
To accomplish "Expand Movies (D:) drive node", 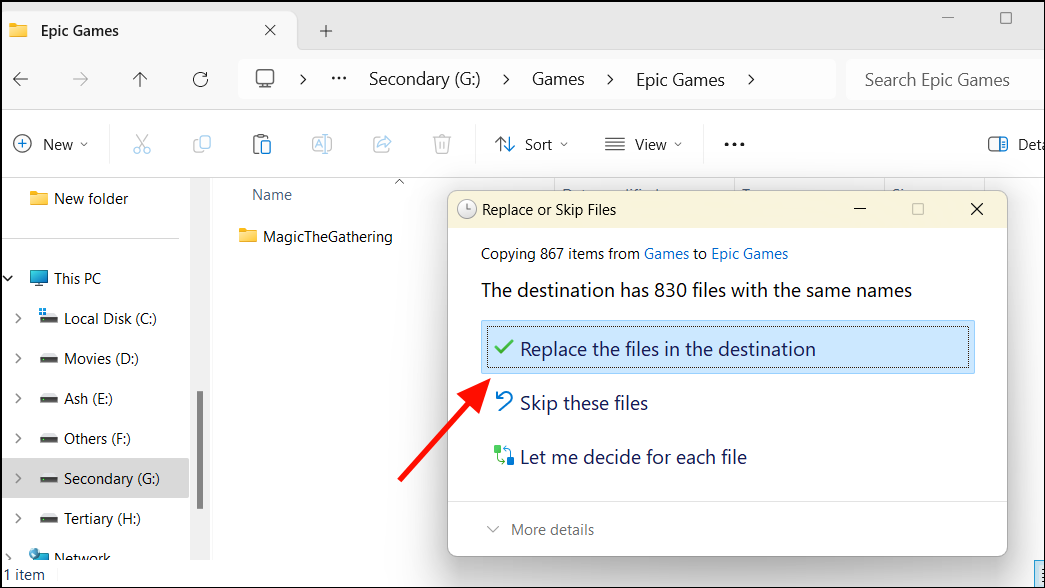I will (19, 359).
